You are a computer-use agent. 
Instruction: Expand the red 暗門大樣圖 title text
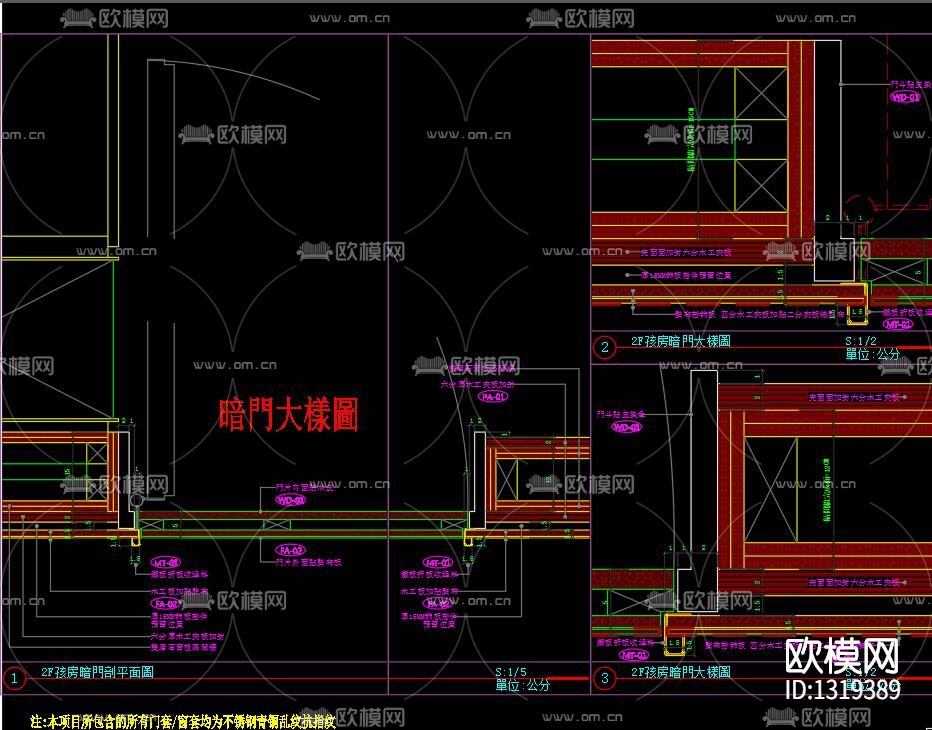click(x=290, y=410)
